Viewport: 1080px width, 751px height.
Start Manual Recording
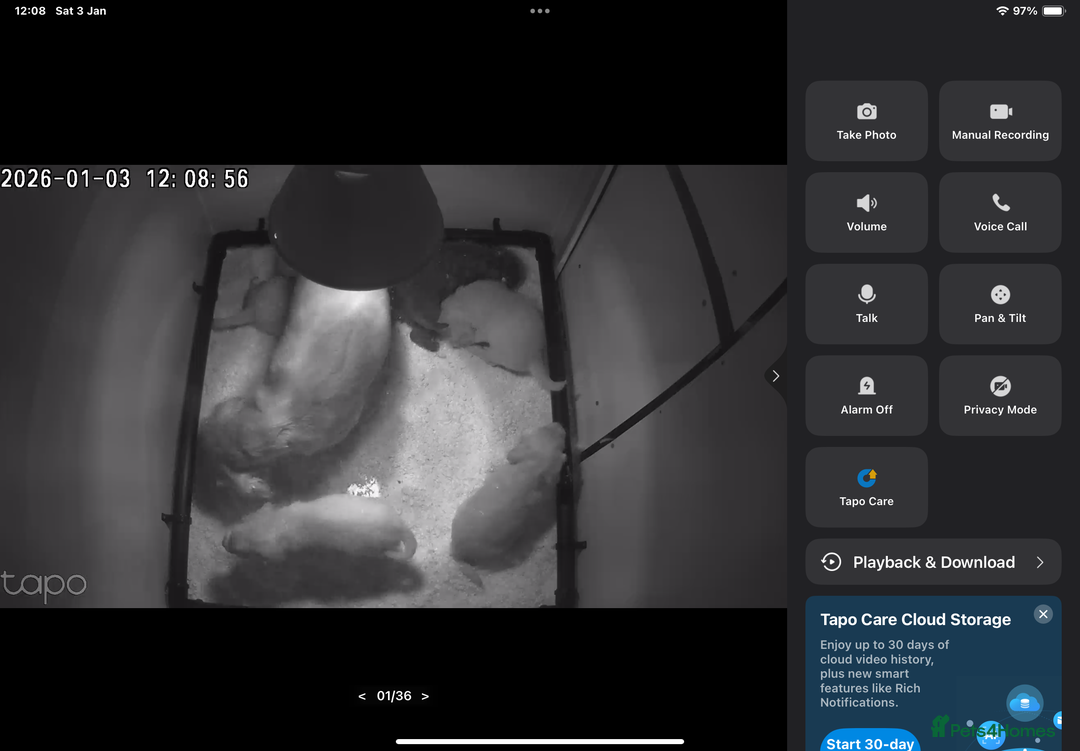coord(1000,121)
